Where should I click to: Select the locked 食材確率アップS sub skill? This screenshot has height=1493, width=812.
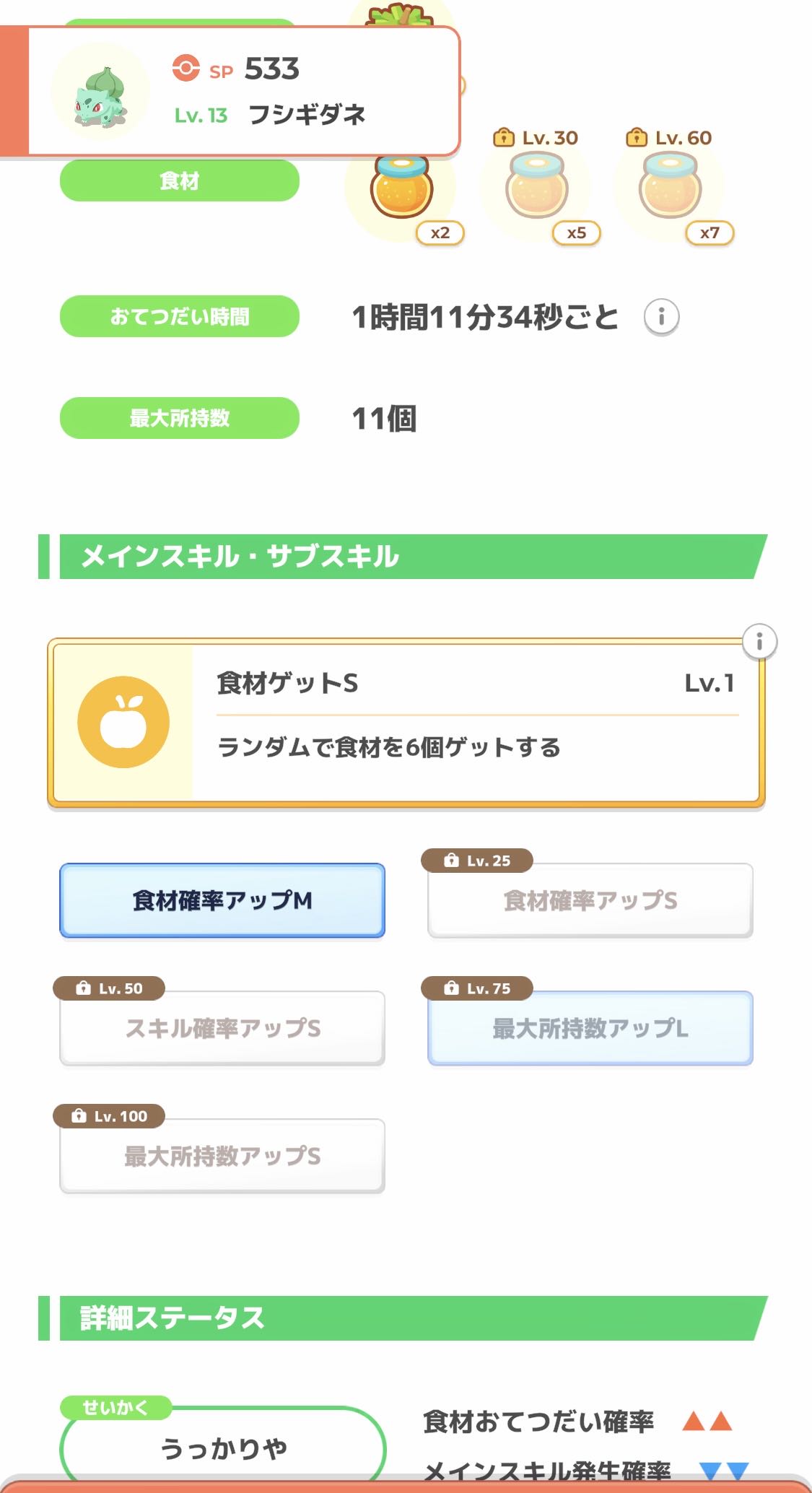point(590,900)
